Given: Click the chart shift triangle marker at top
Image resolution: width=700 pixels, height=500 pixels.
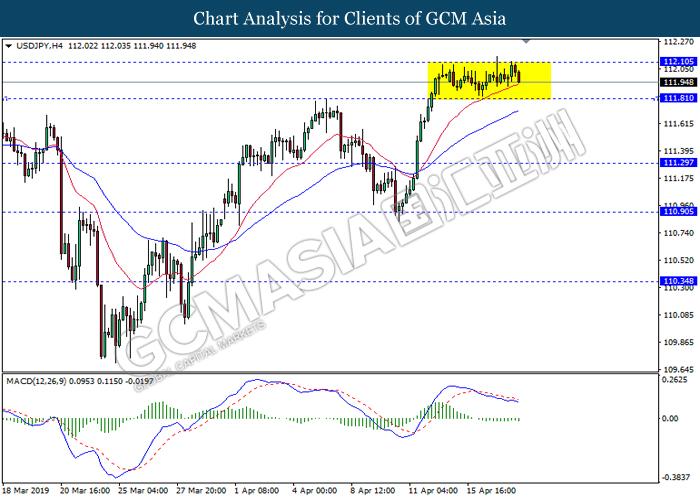Looking at the screenshot, I should [x=526, y=41].
